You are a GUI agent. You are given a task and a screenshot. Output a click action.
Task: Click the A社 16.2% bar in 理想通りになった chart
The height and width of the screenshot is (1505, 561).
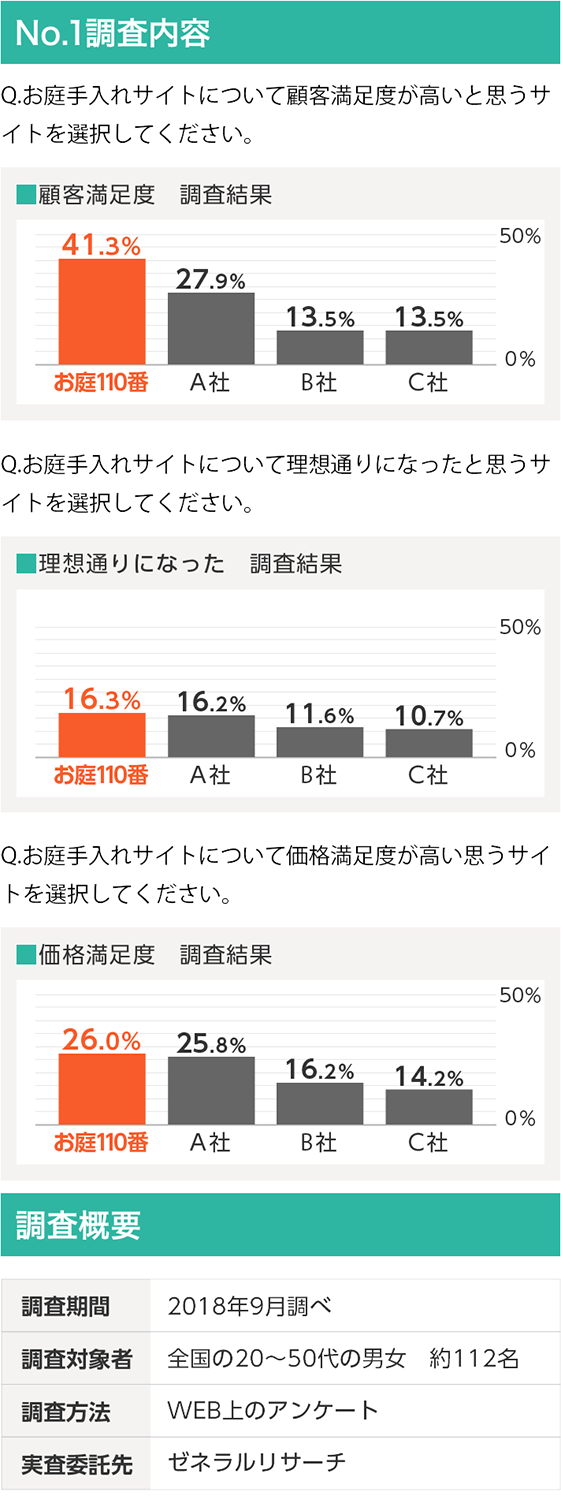coord(211,736)
